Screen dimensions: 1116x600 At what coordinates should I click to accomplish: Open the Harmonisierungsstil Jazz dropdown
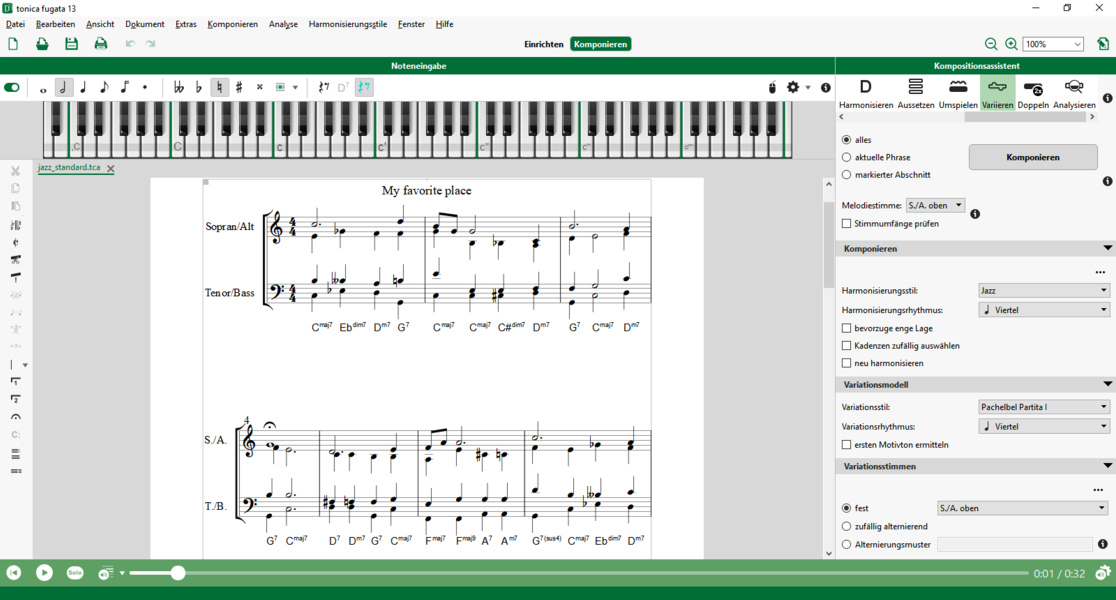click(1043, 290)
